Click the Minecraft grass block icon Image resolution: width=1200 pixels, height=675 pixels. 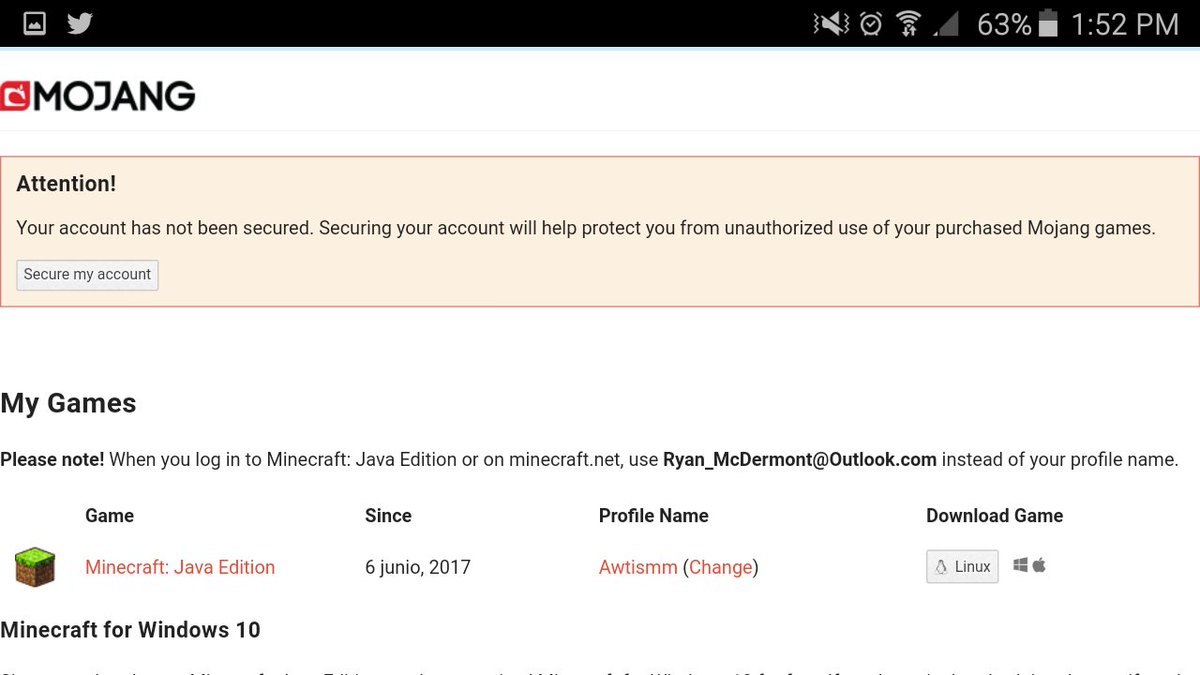[35, 567]
